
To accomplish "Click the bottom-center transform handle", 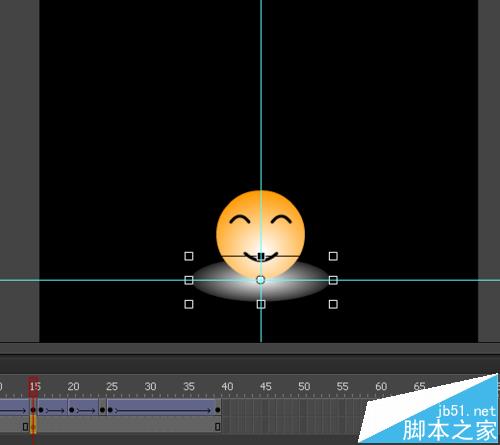I will coord(261,304).
